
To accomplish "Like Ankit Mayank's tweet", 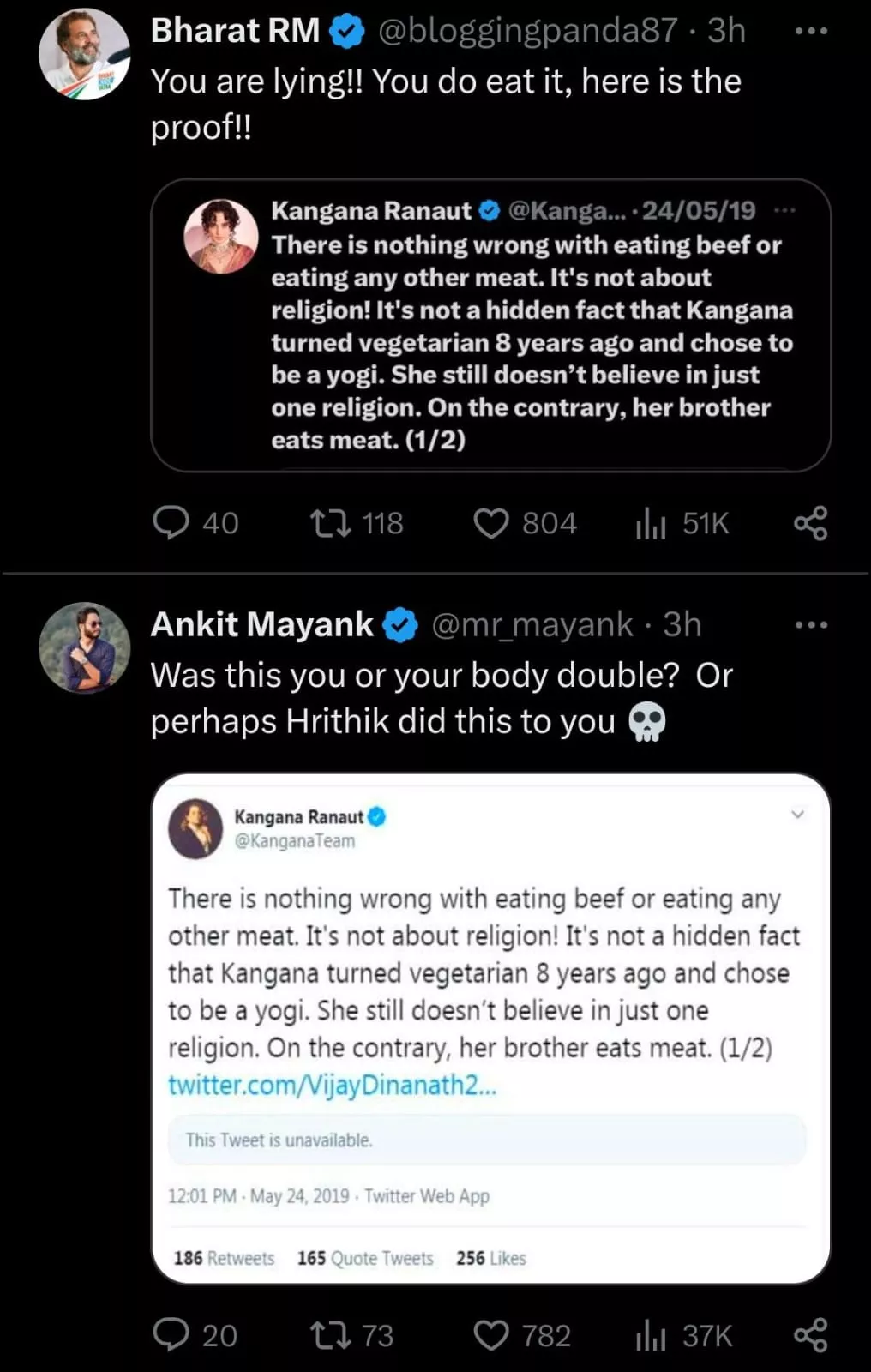I will coord(491,1335).
